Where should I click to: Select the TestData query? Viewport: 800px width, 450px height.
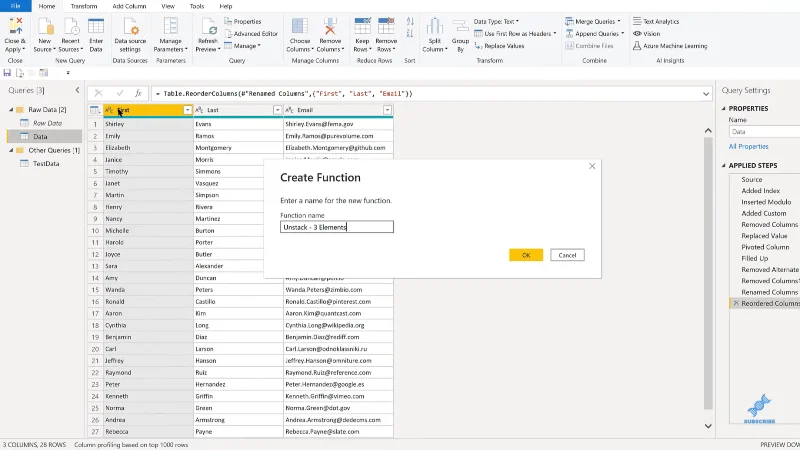coord(46,164)
